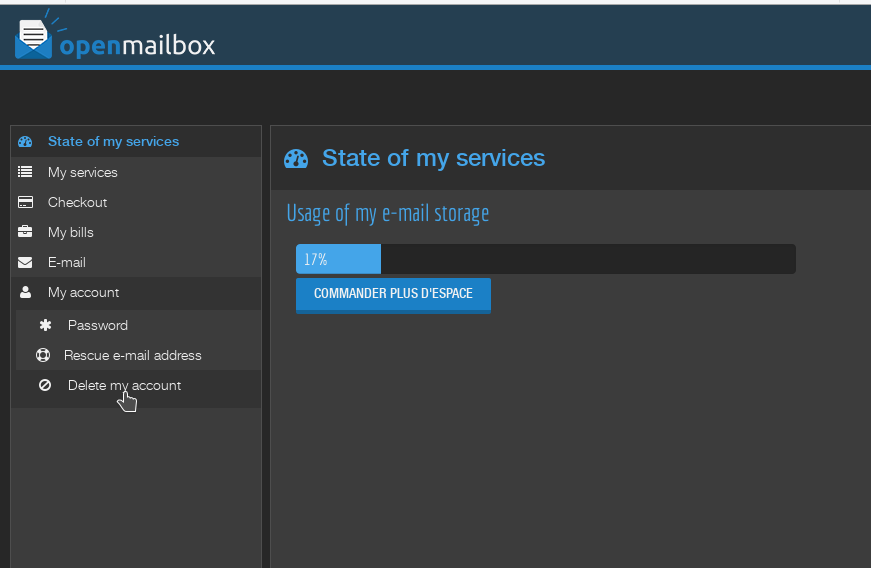Image resolution: width=871 pixels, height=568 pixels.
Task: Click the briefcase icon beside My bills
Action: coord(25,232)
